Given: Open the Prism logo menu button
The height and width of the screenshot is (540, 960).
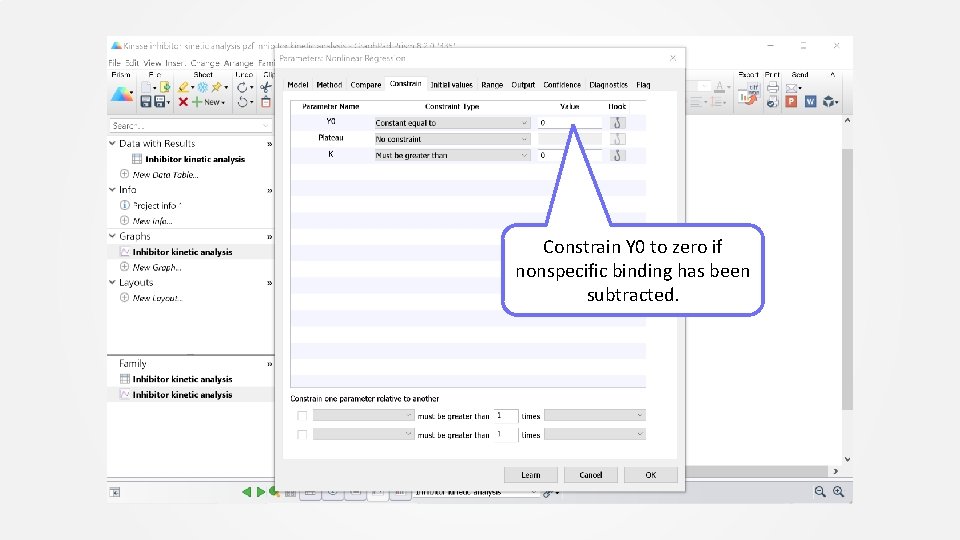Looking at the screenshot, I should tap(122, 94).
